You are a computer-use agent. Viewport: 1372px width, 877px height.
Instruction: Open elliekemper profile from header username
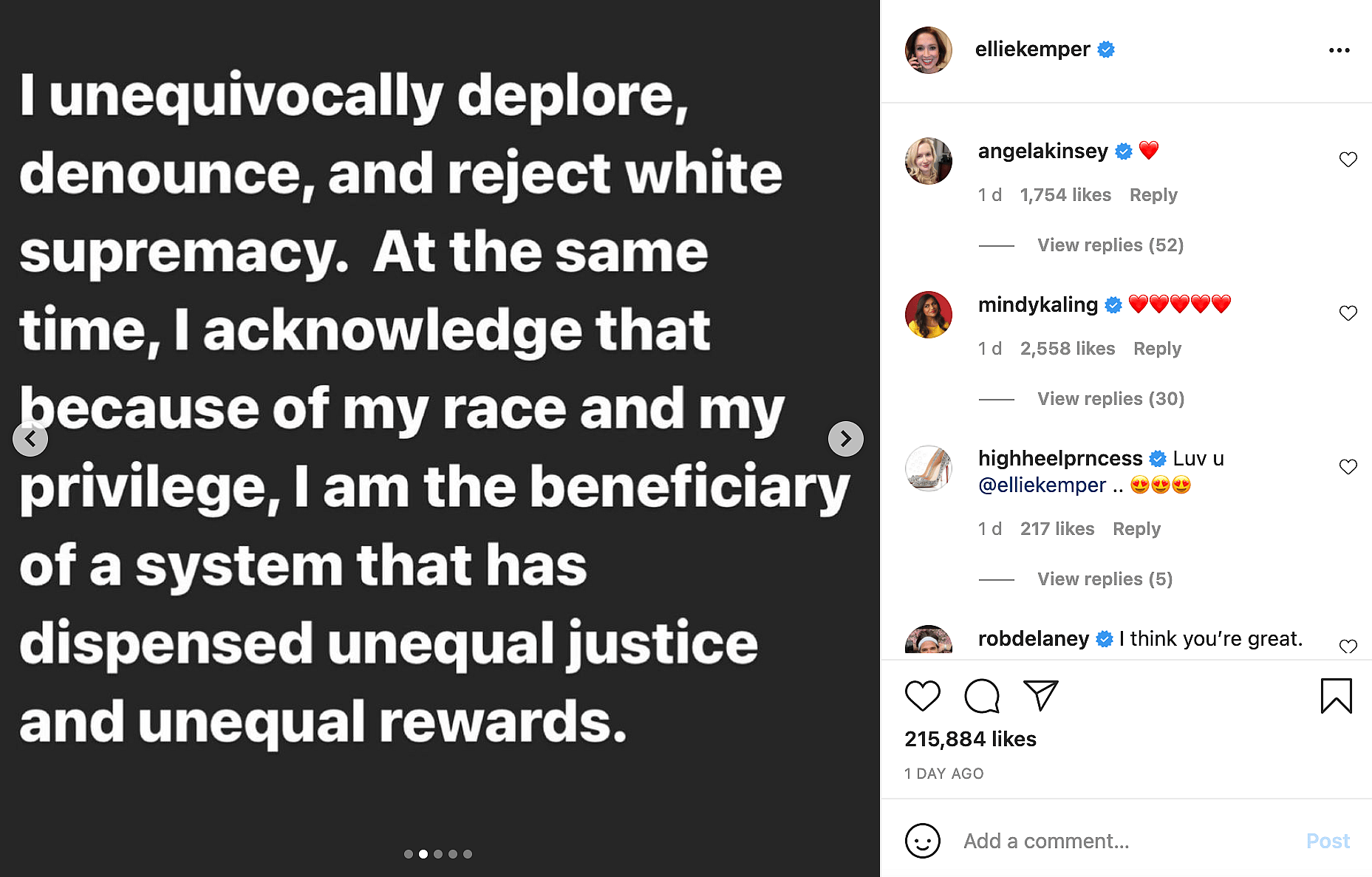pyautogui.click(x=1032, y=50)
